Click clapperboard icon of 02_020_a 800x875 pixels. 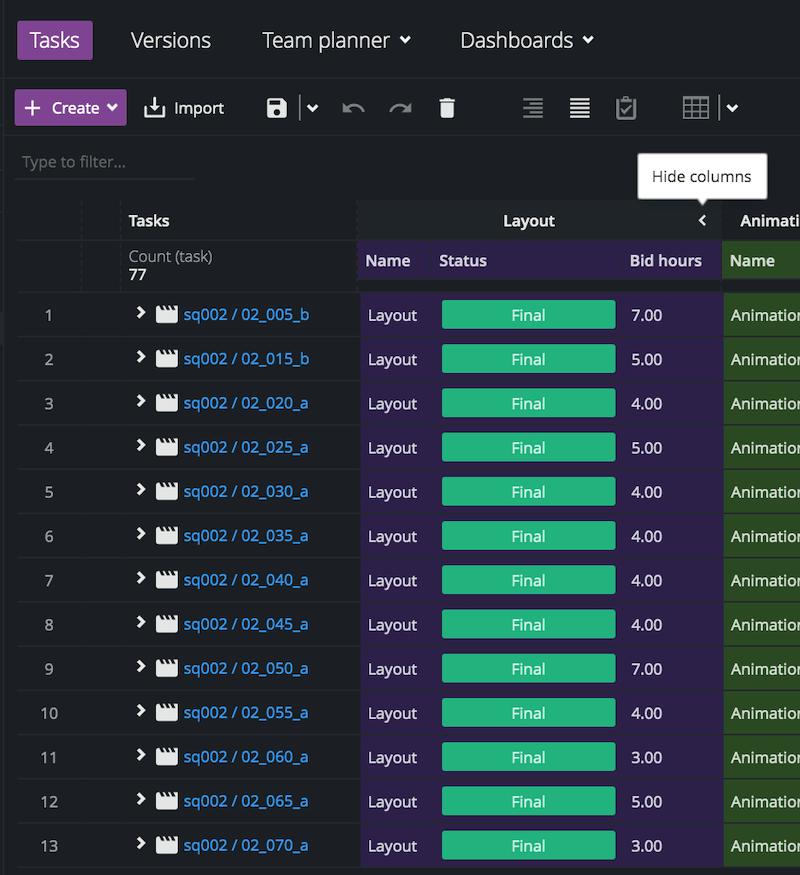pos(166,402)
